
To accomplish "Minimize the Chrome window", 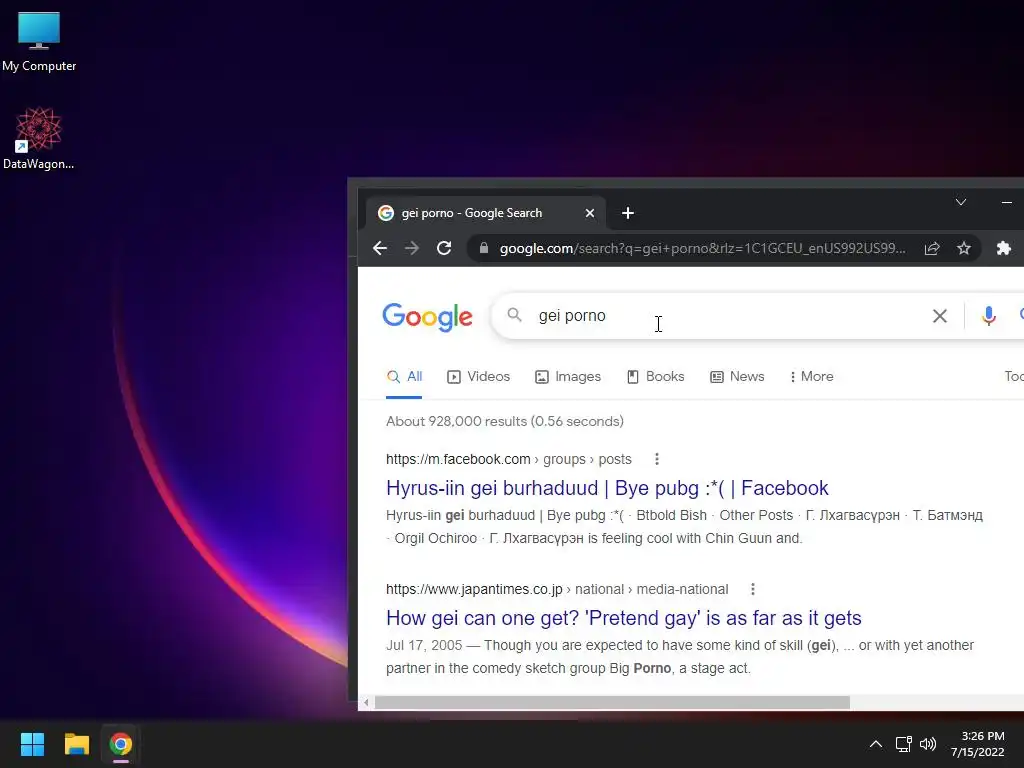I will (1007, 202).
